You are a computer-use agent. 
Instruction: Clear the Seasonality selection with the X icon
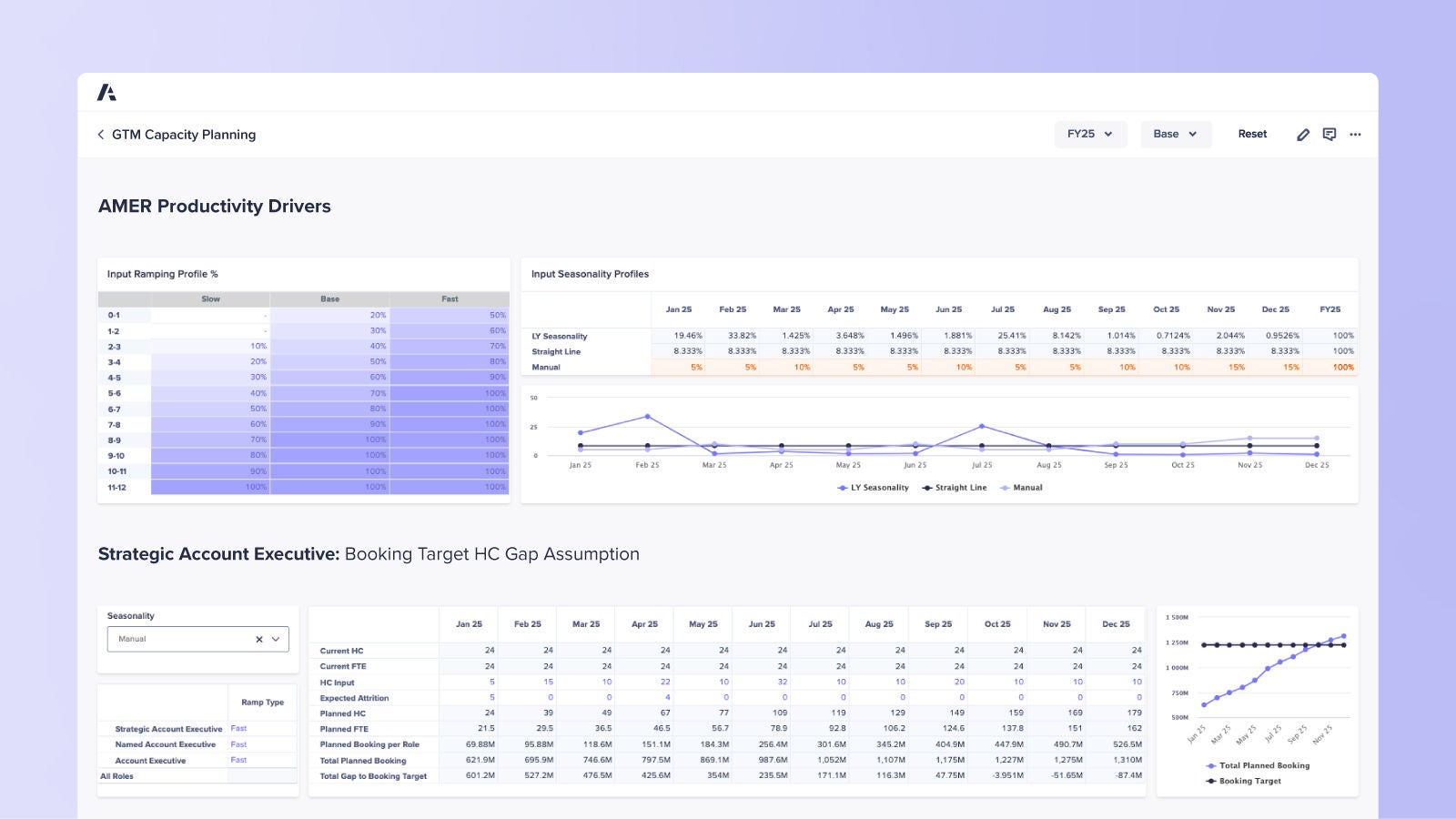point(258,639)
